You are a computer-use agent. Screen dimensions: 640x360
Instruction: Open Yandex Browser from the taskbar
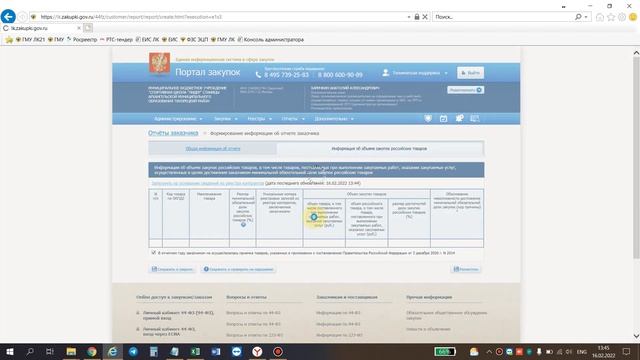click(257, 351)
